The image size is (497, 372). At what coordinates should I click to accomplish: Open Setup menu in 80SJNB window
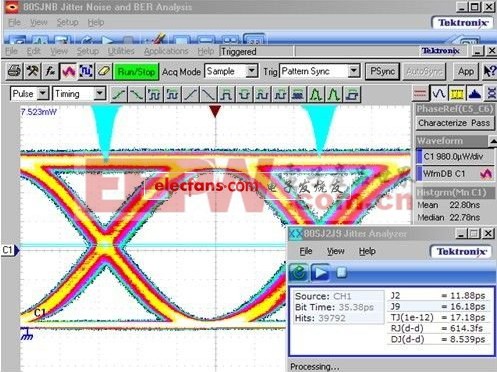pyautogui.click(x=67, y=22)
